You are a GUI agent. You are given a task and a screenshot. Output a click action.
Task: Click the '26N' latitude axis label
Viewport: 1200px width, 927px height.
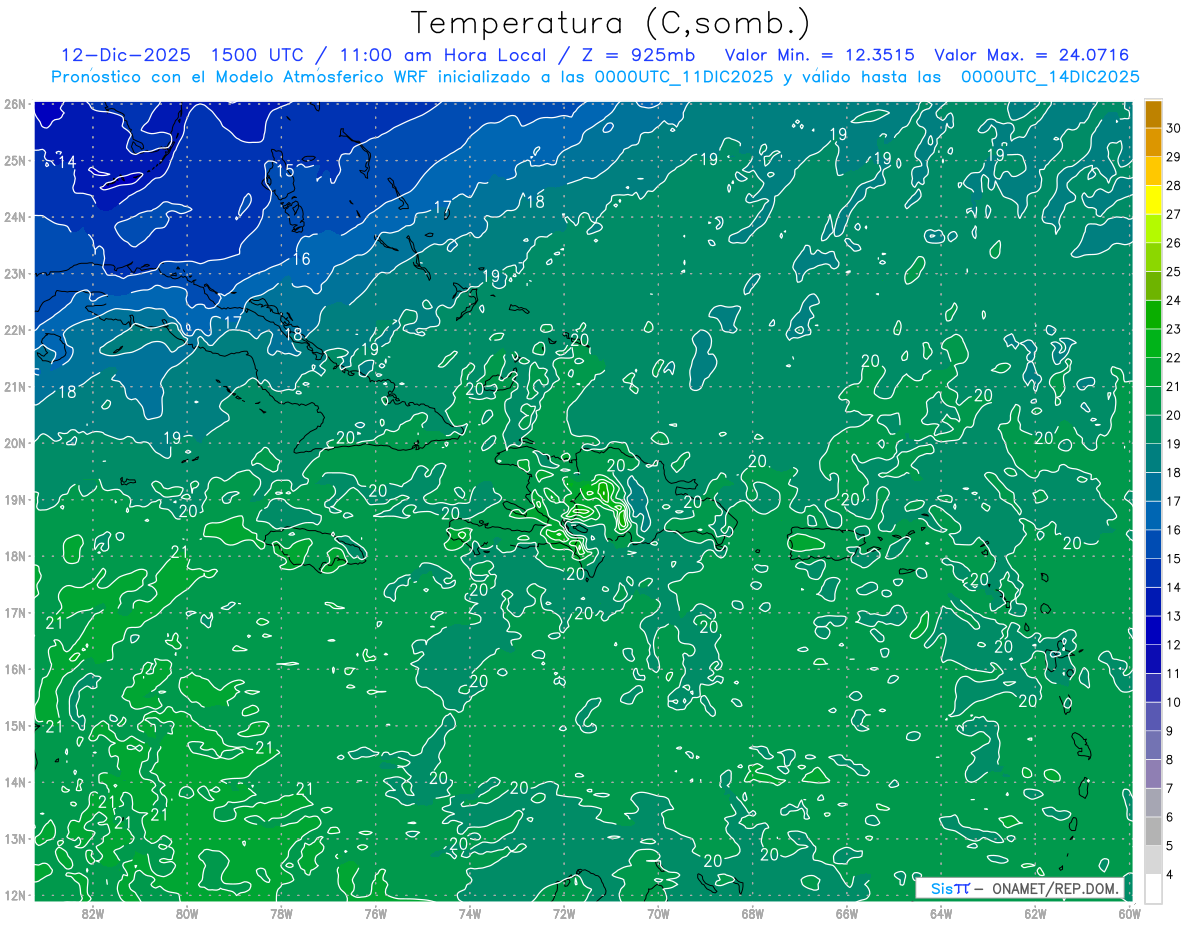pyautogui.click(x=14, y=104)
